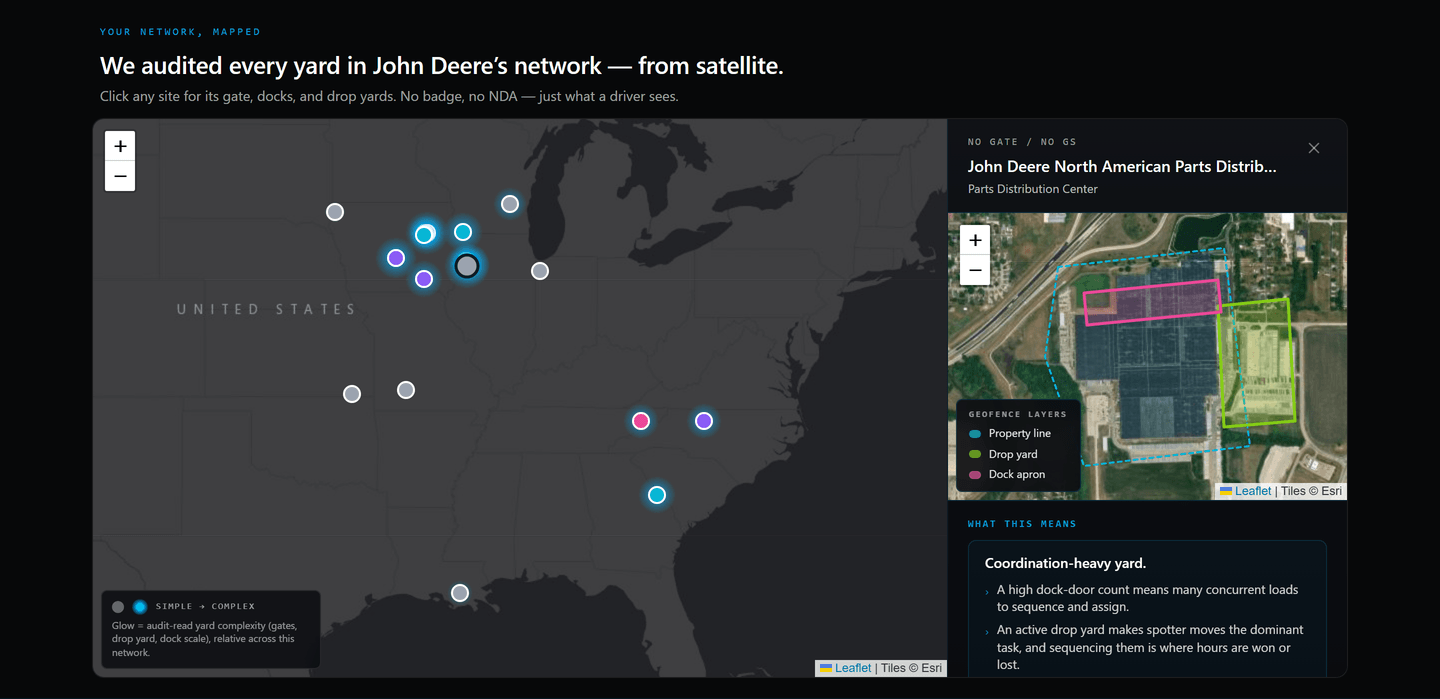The image size is (1440, 699).
Task: Click the Property line legend swatch
Action: coord(975,434)
